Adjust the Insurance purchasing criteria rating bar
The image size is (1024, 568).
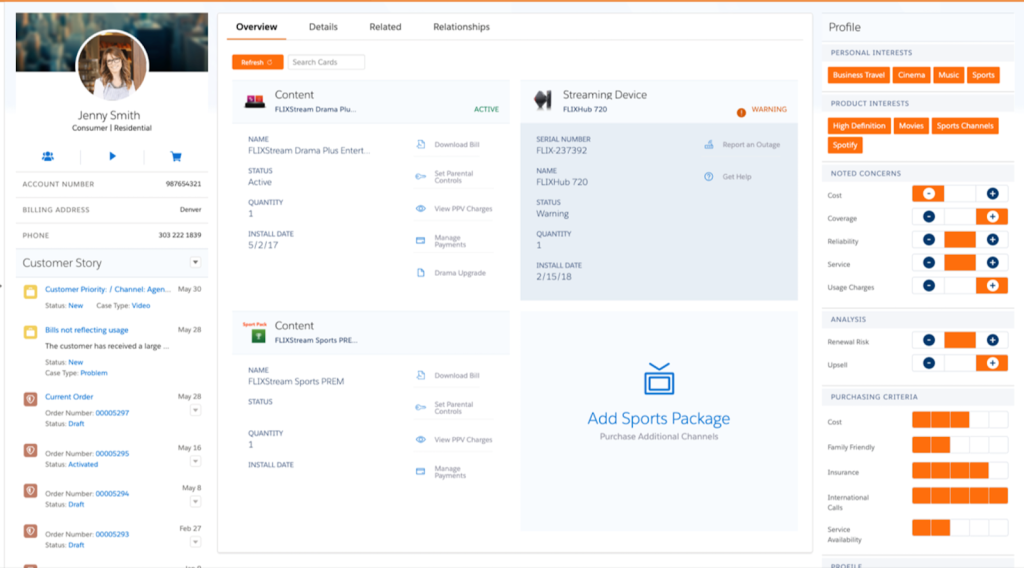click(959, 470)
